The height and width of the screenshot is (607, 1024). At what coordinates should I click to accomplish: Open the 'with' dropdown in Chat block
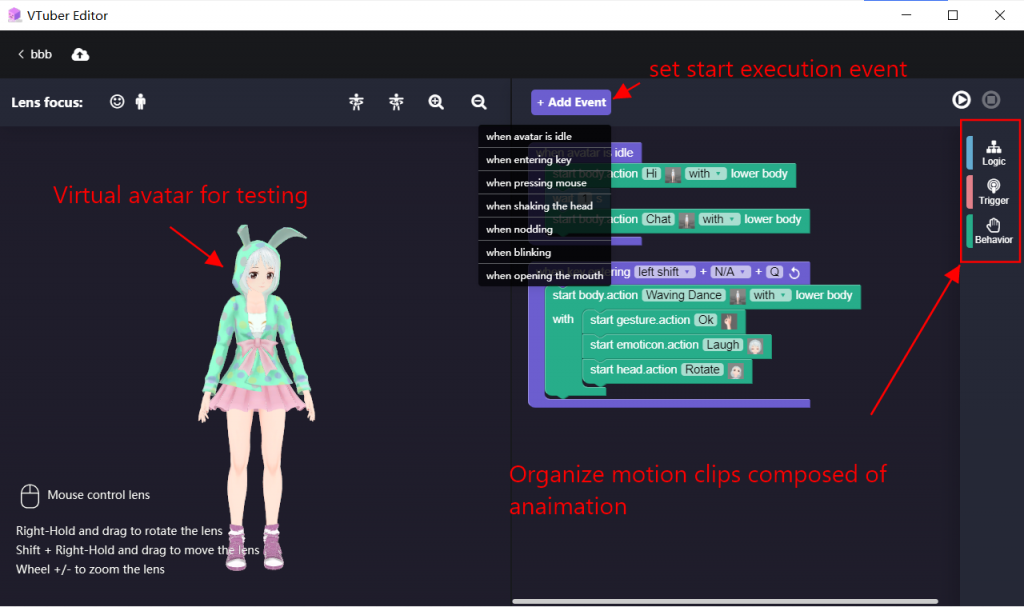718,220
